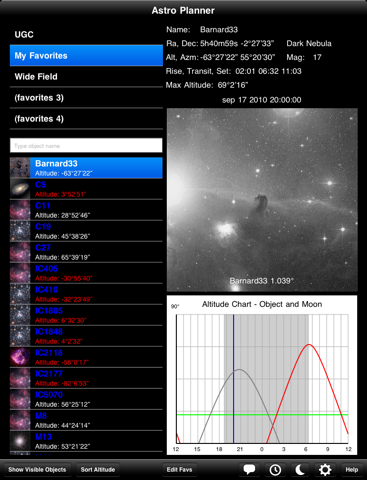Tap the Horsehead nebula sky image
This screenshot has width=367, height=480.
pos(262,200)
